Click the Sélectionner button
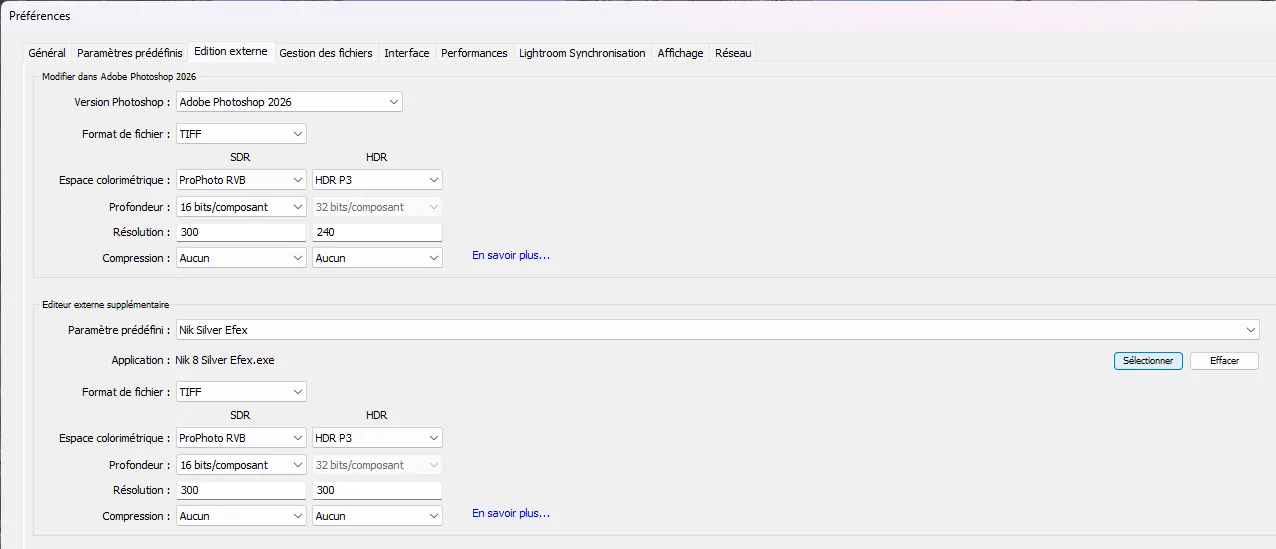 1148,361
